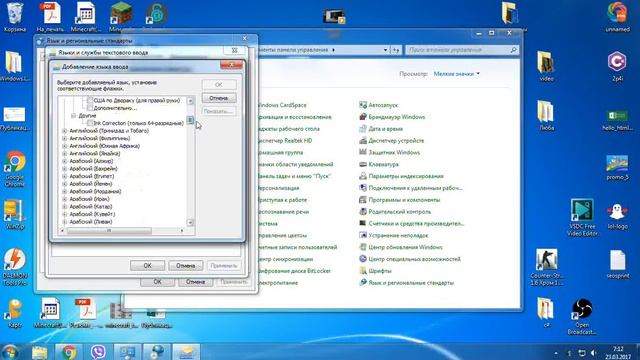Open Шрифты control panel item
The height and width of the screenshot is (360, 640).
(376, 271)
